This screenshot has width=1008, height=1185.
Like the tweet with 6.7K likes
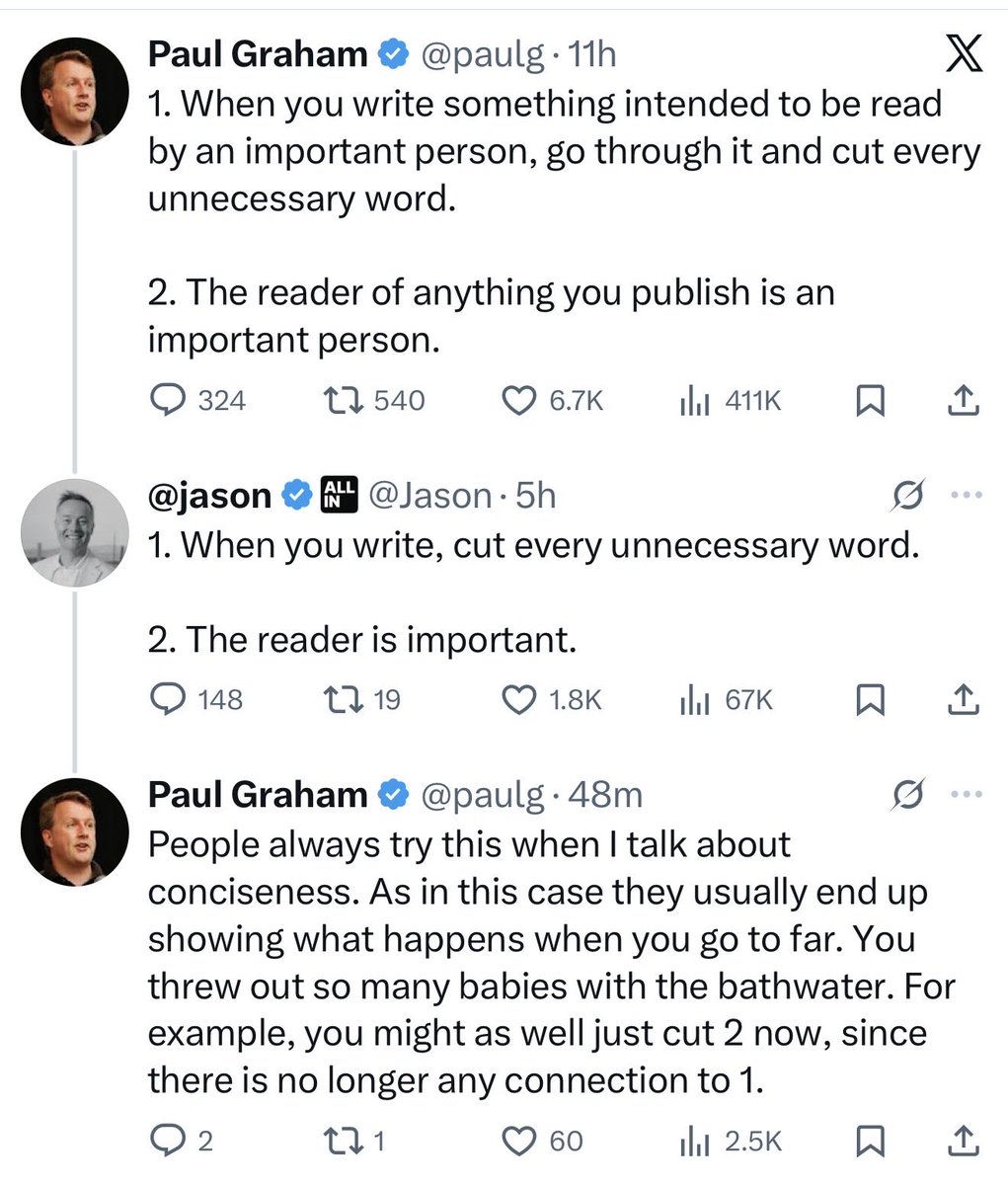coord(519,400)
